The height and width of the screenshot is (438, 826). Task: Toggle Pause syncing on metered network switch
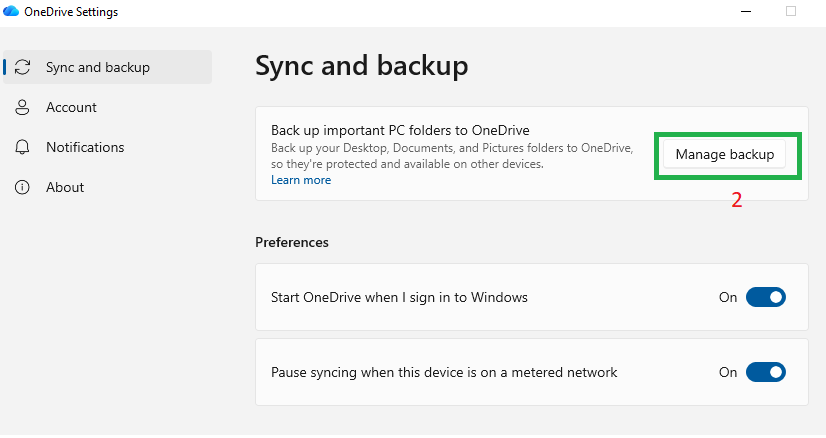tap(765, 372)
